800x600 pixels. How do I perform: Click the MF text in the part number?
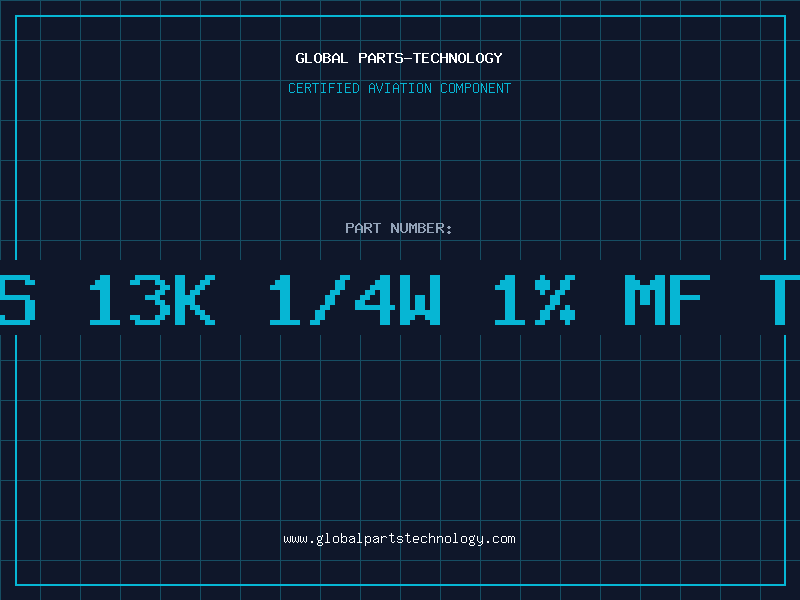click(x=667, y=299)
